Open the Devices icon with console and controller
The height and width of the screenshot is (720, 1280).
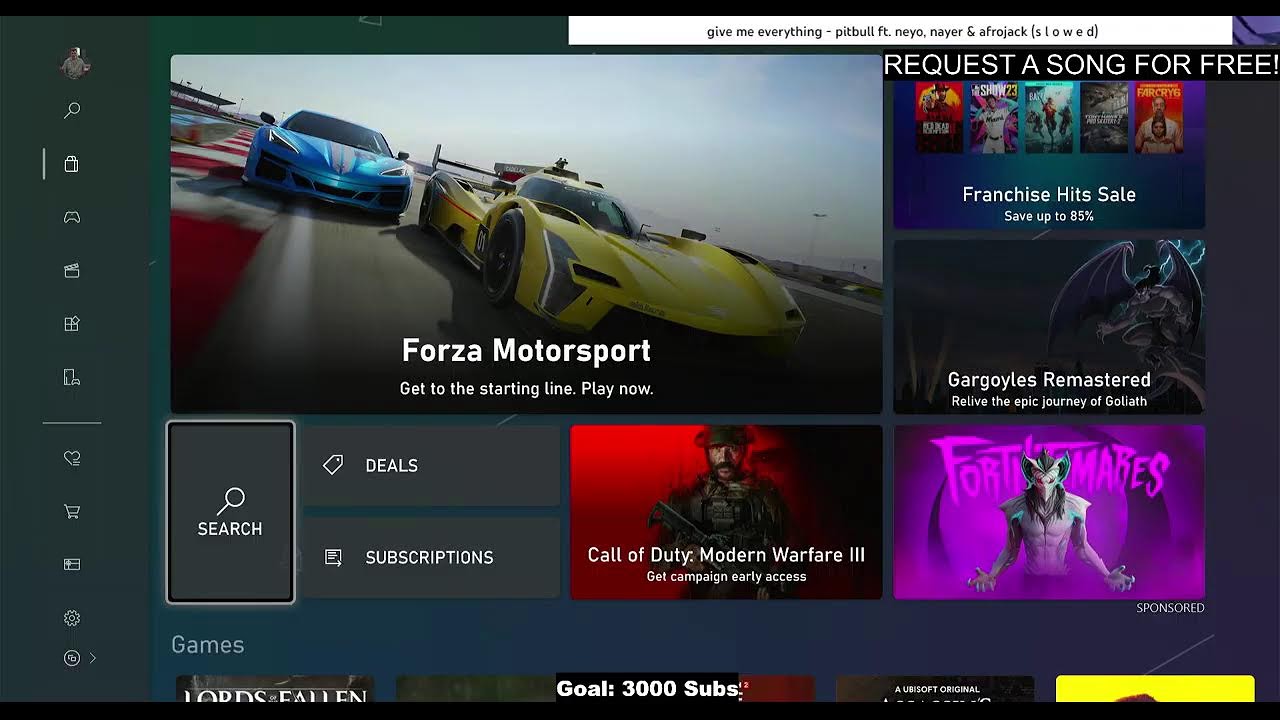72,377
